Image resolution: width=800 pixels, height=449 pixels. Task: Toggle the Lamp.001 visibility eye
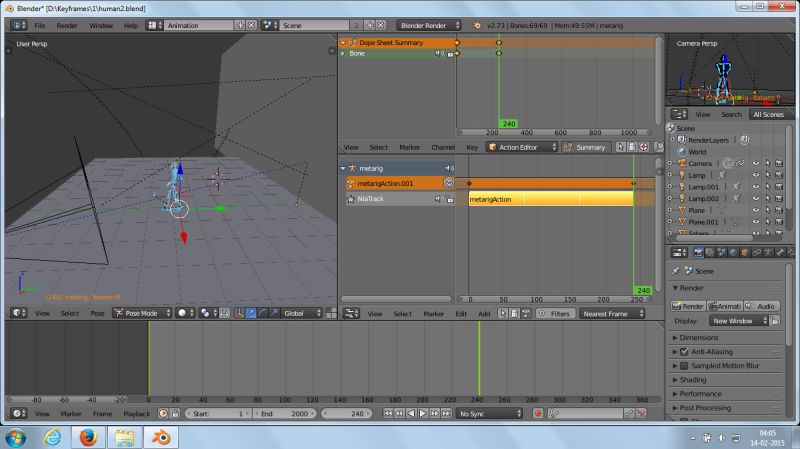[756, 187]
